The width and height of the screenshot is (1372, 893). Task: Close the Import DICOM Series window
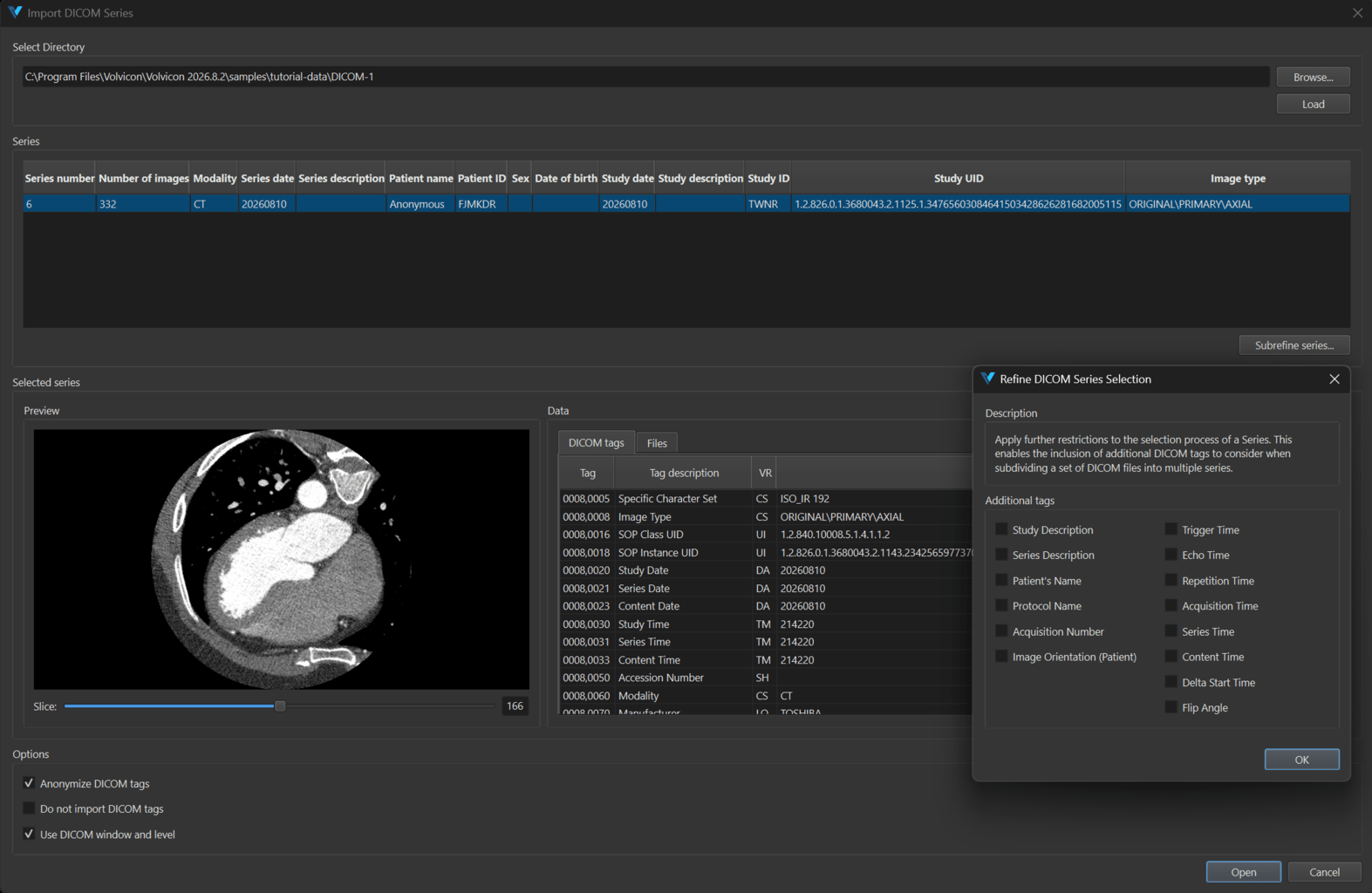[1357, 13]
